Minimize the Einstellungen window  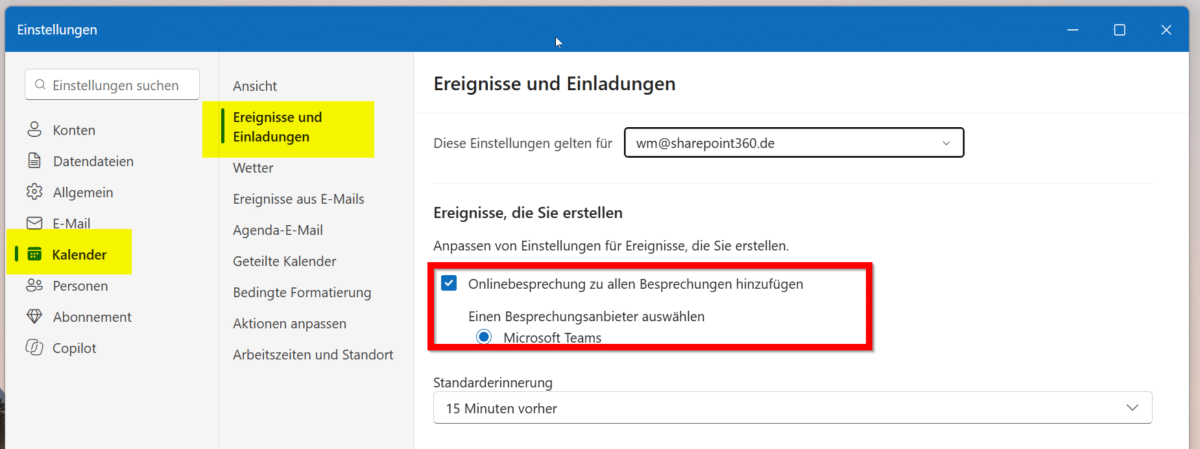(x=1073, y=30)
